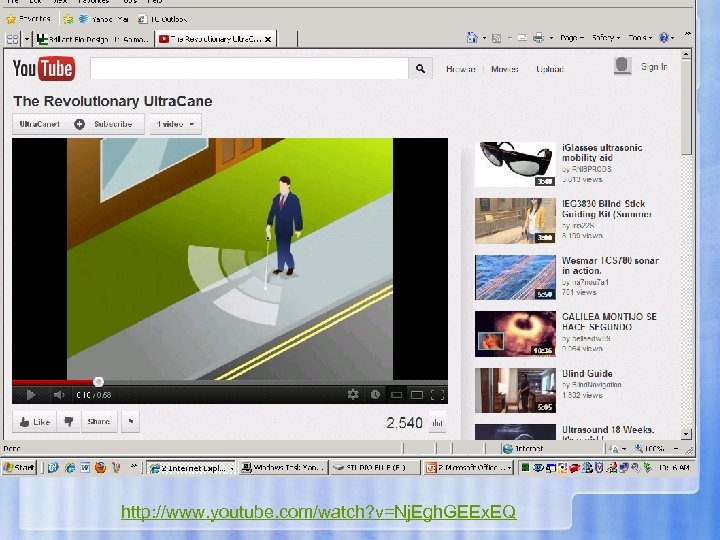Click the Share button
The width and height of the screenshot is (720, 540).
[x=99, y=422]
